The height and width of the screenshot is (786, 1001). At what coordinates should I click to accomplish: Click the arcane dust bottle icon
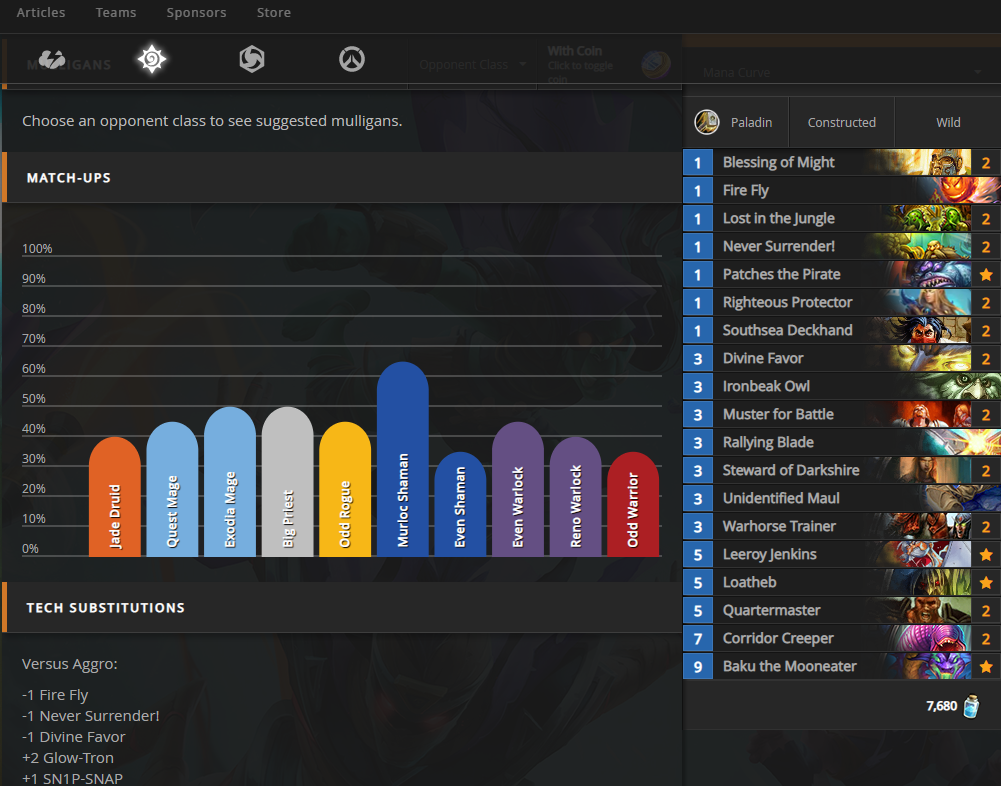coord(970,706)
